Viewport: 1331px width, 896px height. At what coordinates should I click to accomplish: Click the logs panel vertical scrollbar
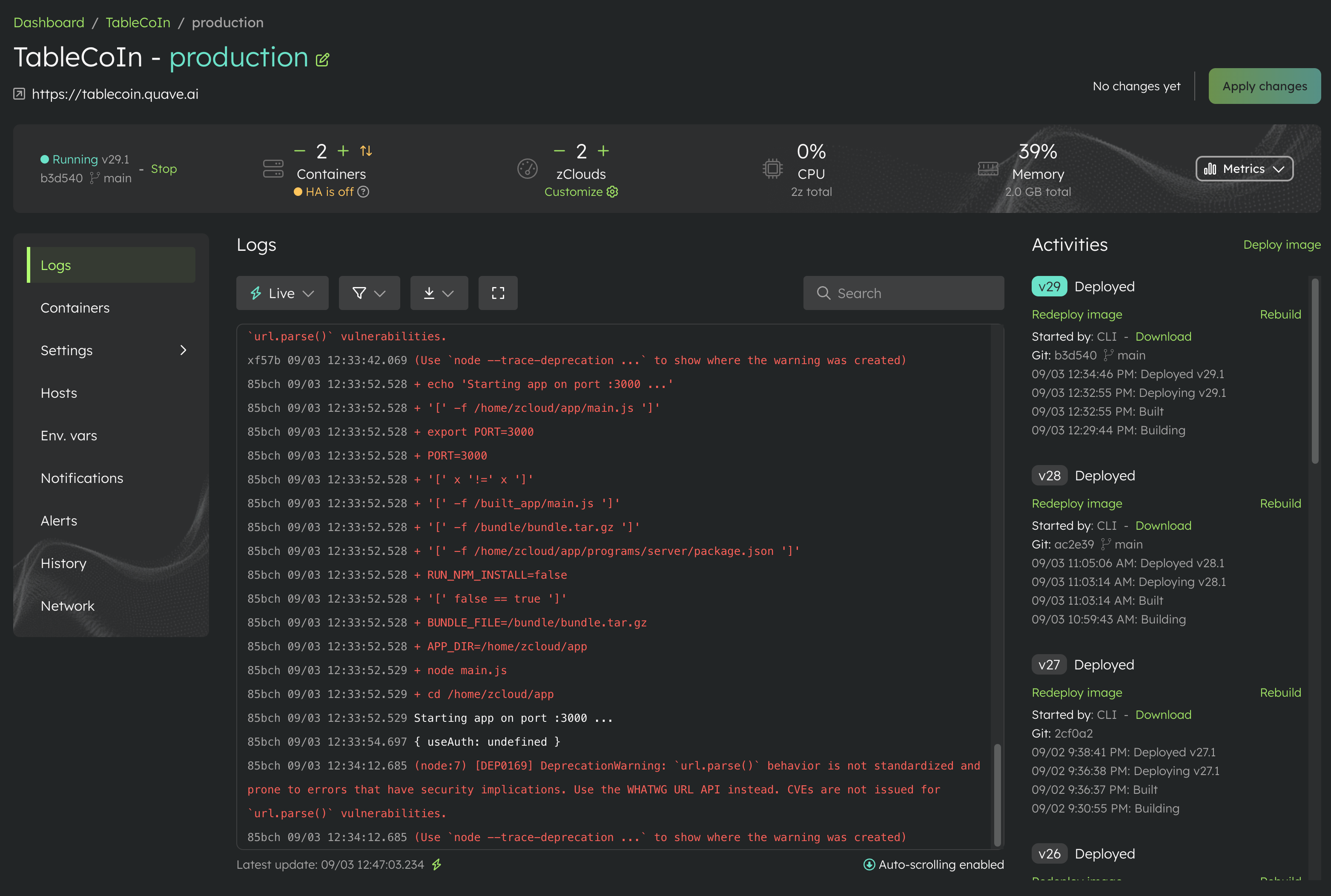pyautogui.click(x=997, y=794)
